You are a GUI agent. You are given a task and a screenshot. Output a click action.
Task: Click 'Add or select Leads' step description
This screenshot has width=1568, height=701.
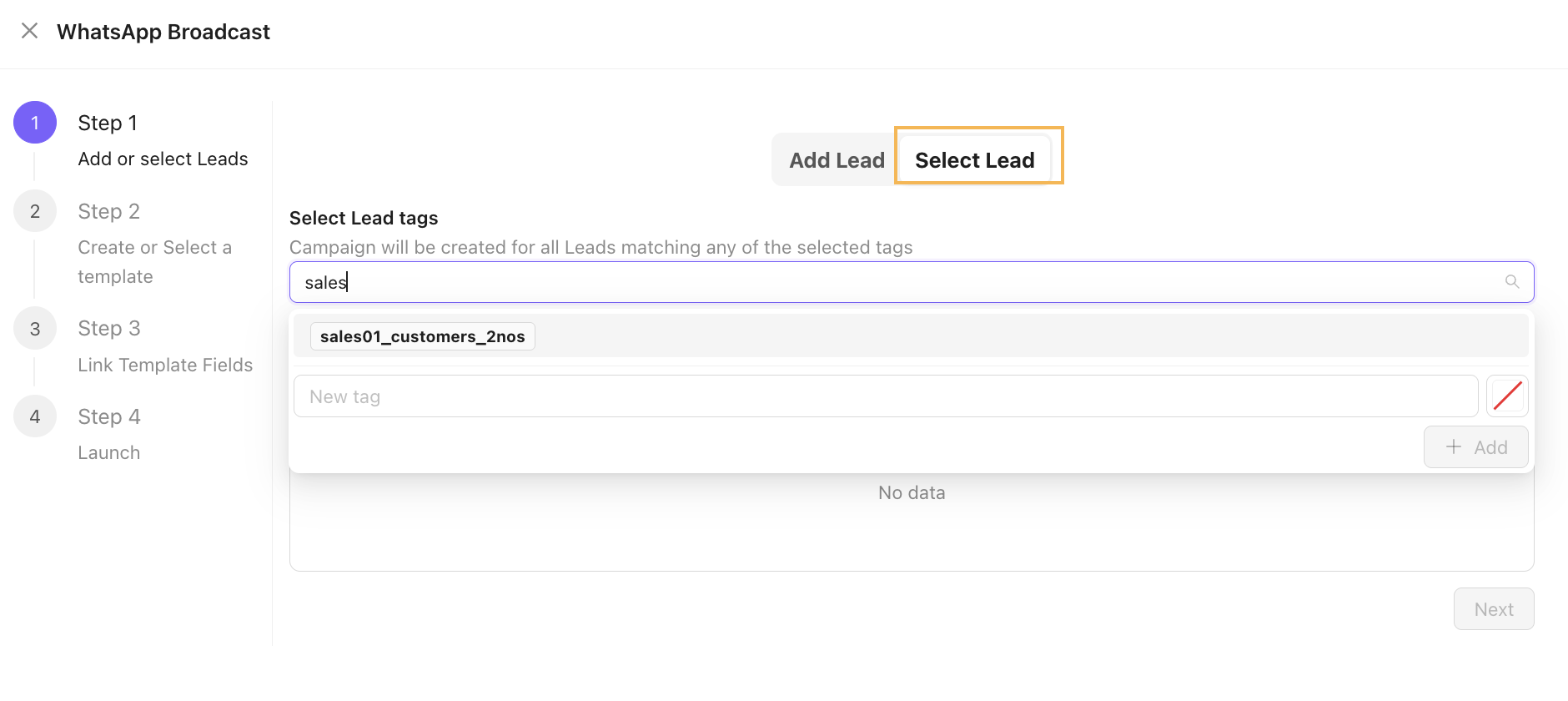[163, 159]
